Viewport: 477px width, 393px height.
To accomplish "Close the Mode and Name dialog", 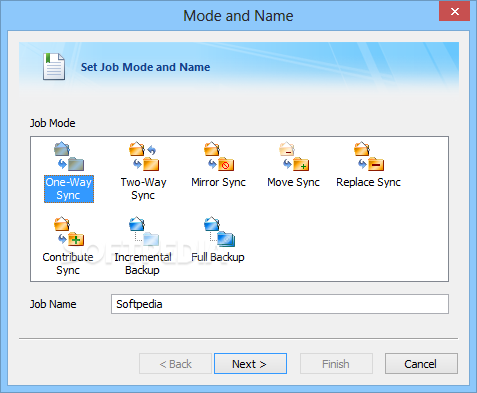I will point(455,12).
